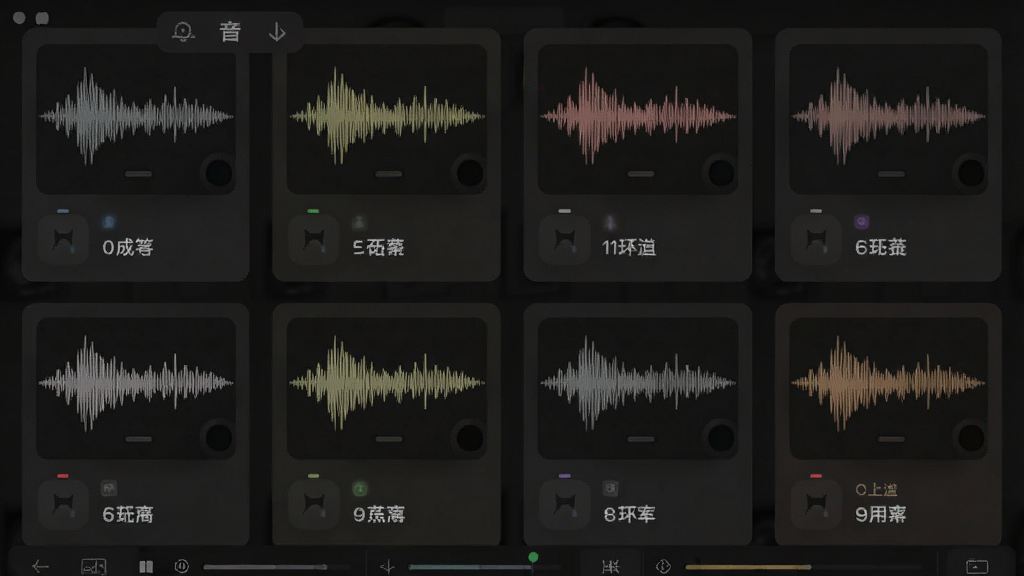Select the grey waveform above 0成等
This screenshot has height=576, width=1024.
[136, 116]
